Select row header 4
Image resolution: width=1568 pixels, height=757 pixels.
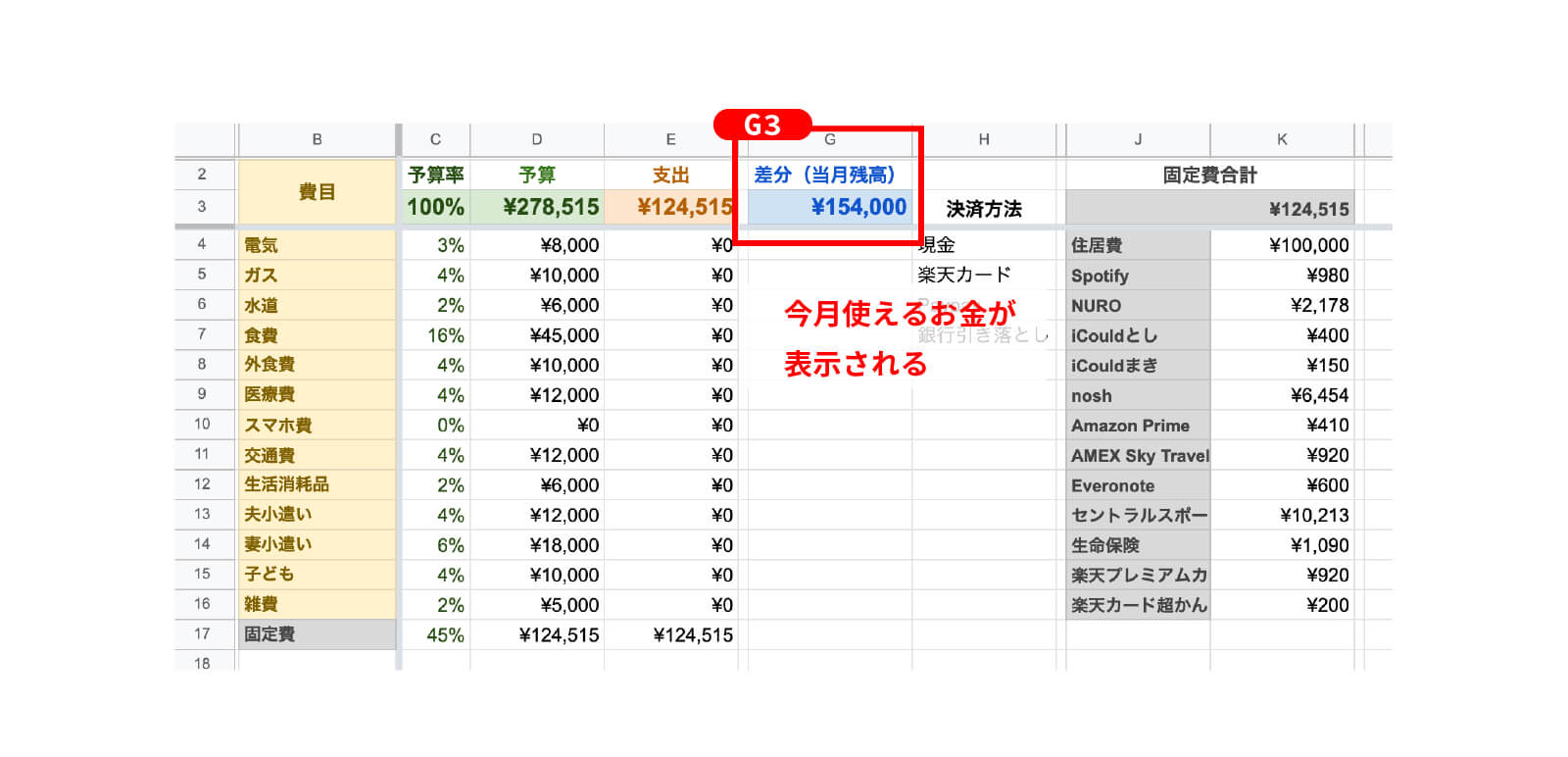pos(203,244)
